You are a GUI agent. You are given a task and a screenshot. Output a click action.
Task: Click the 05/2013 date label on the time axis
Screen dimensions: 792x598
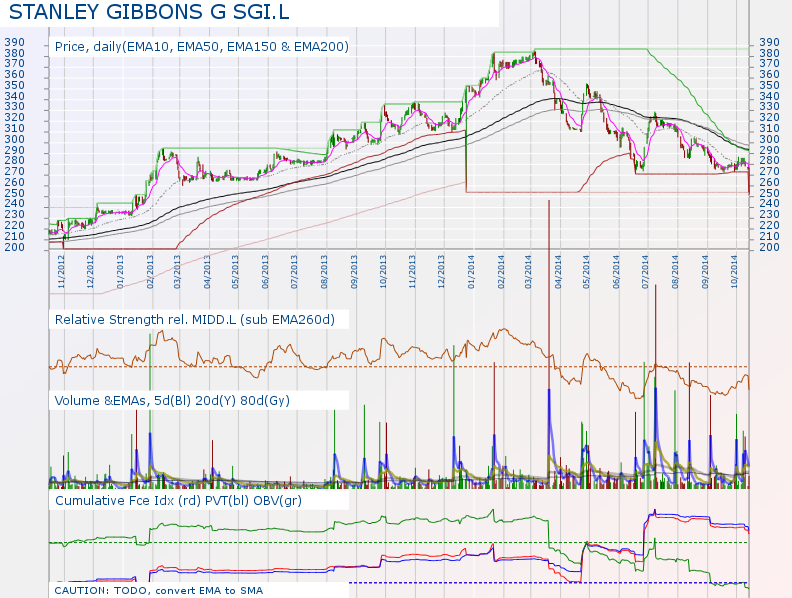coord(235,272)
